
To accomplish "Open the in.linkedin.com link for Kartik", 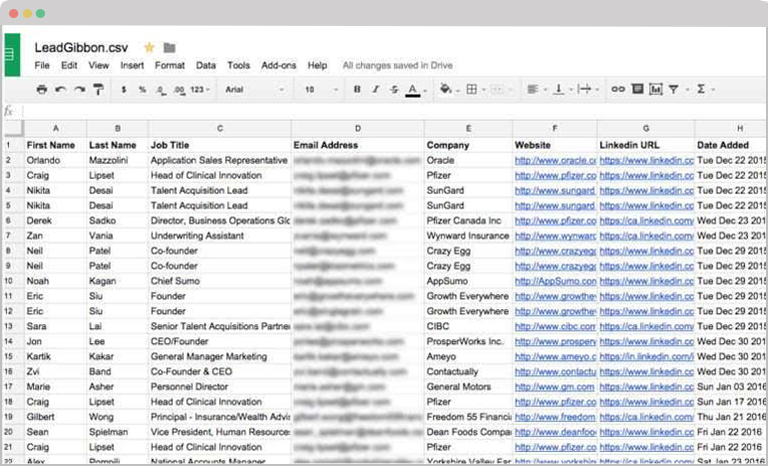I will pos(647,356).
